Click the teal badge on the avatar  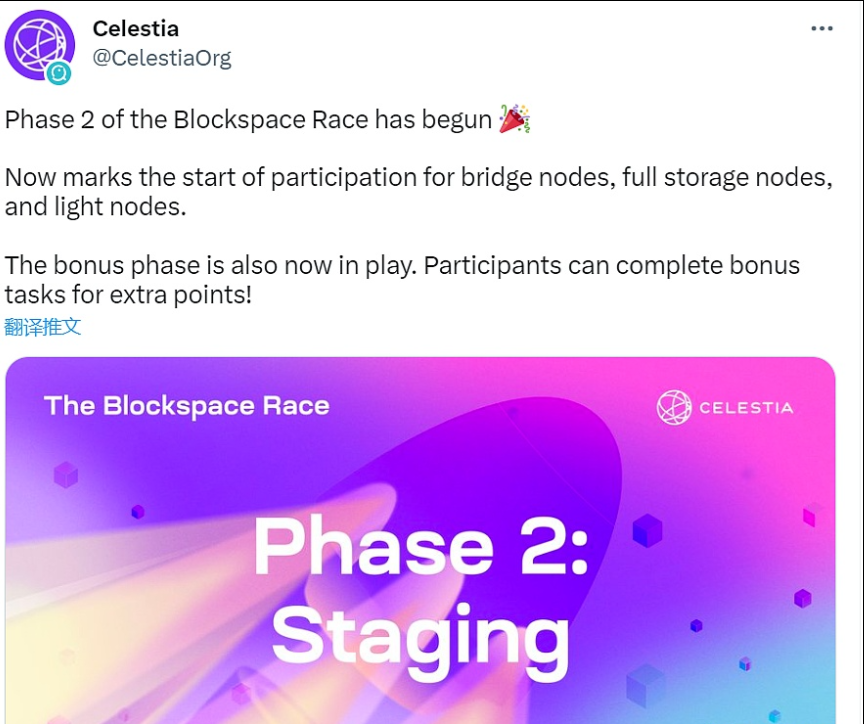[61, 73]
